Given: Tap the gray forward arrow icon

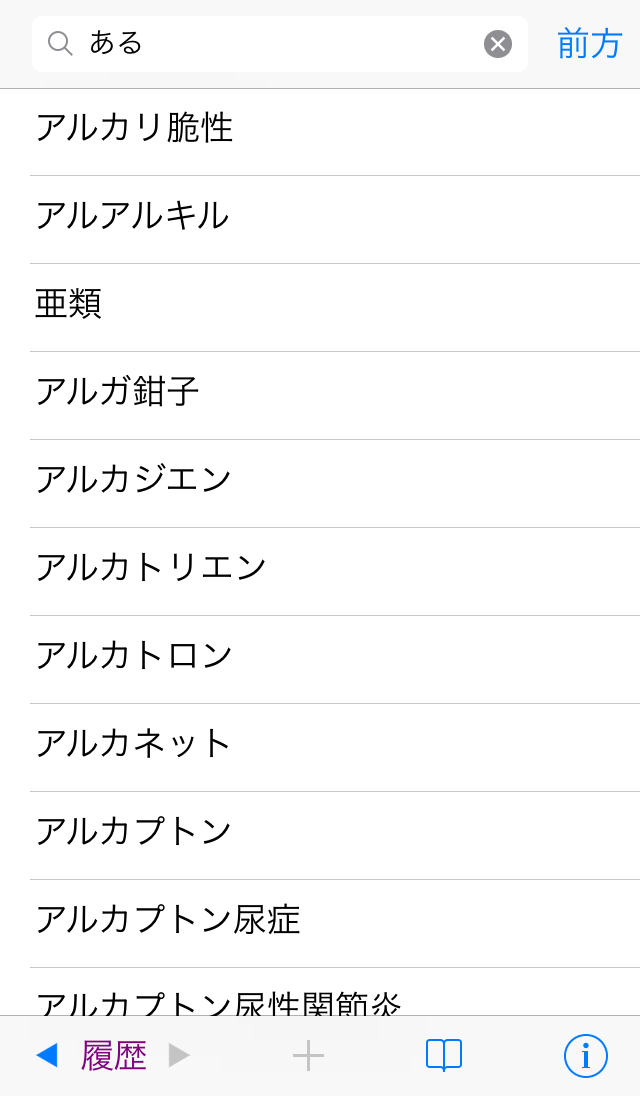Looking at the screenshot, I should [179, 1055].
